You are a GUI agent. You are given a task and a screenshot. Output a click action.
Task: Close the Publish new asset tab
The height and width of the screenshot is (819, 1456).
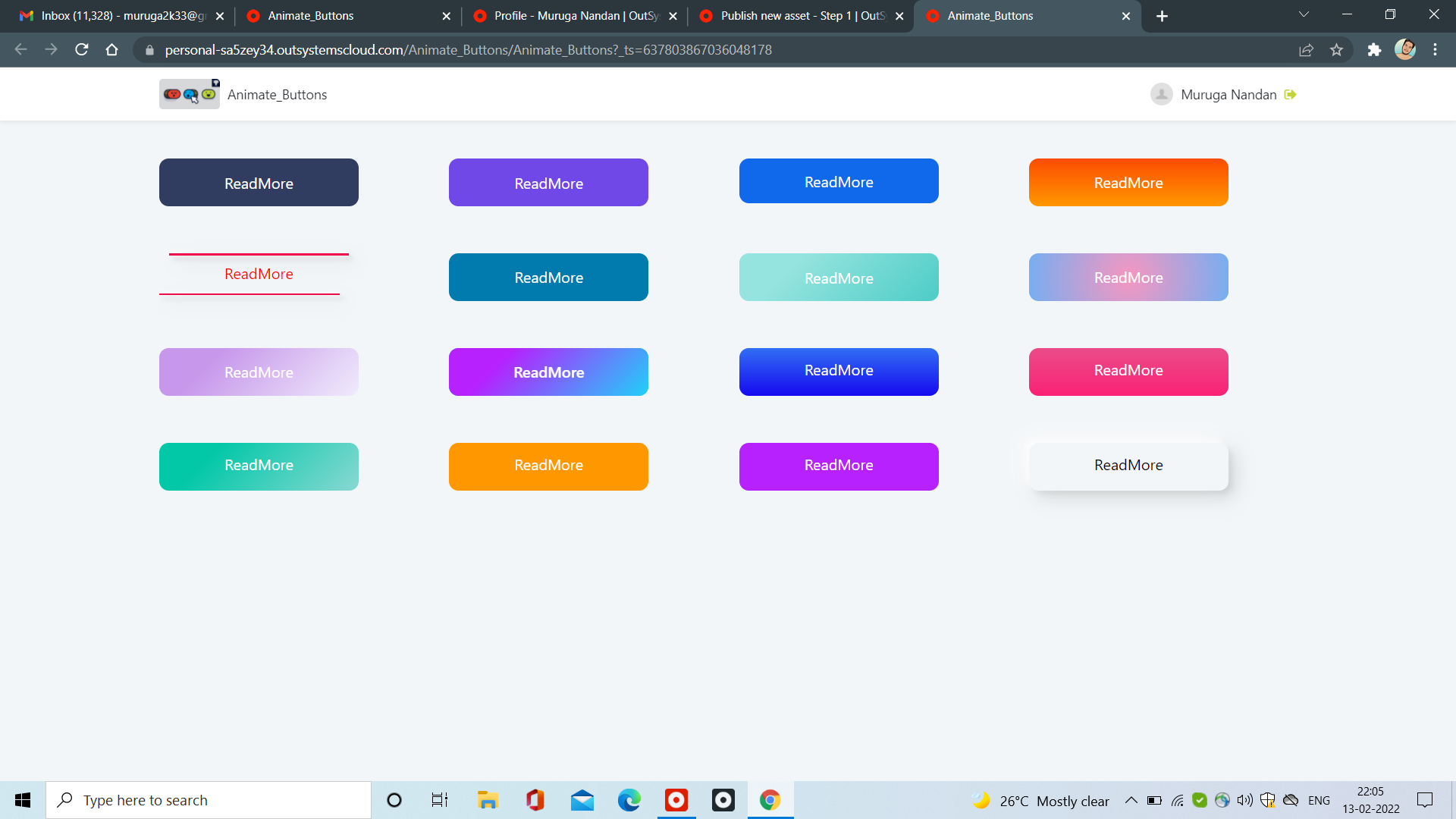tap(899, 16)
